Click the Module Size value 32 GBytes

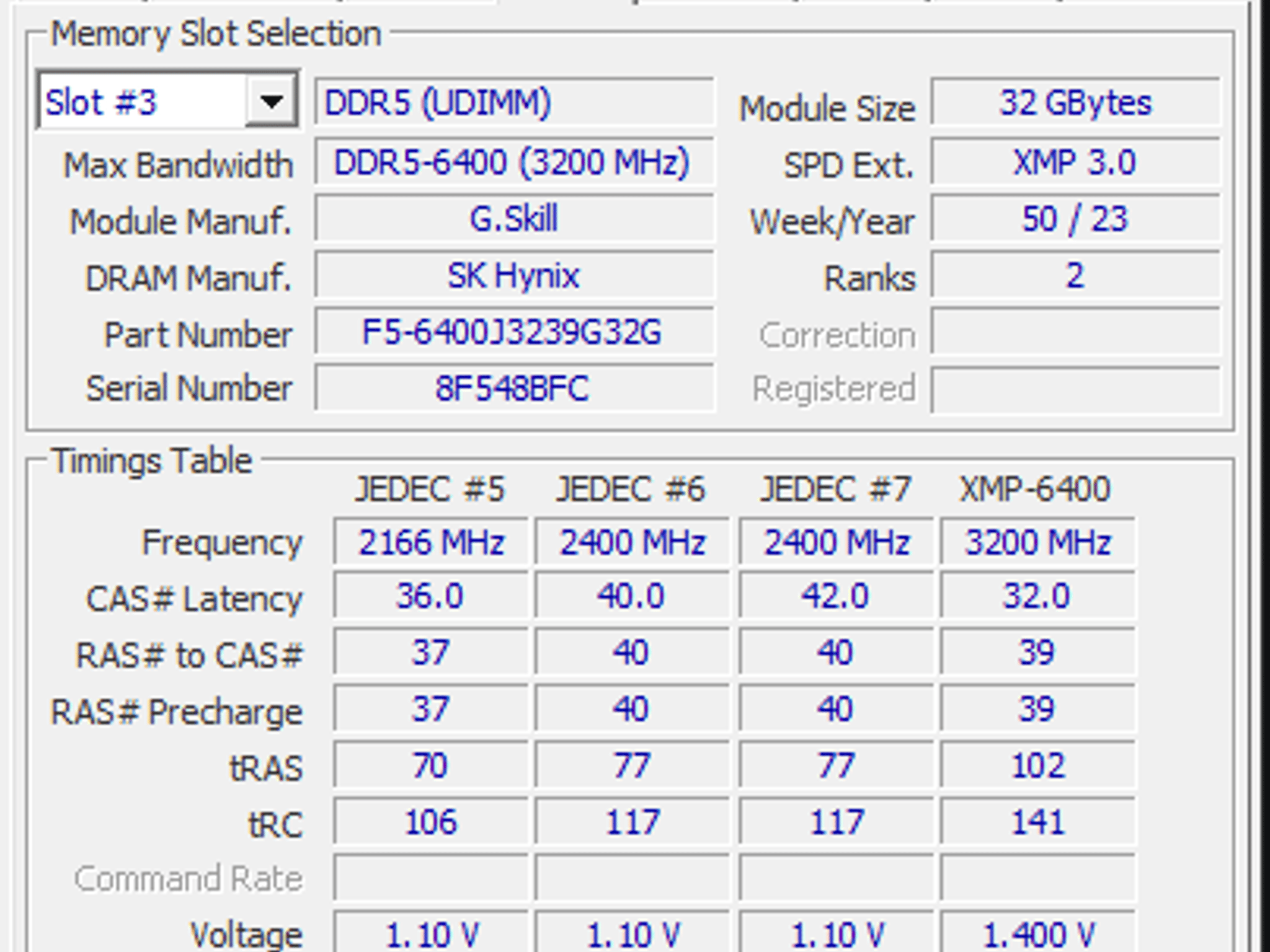[x=1075, y=102]
